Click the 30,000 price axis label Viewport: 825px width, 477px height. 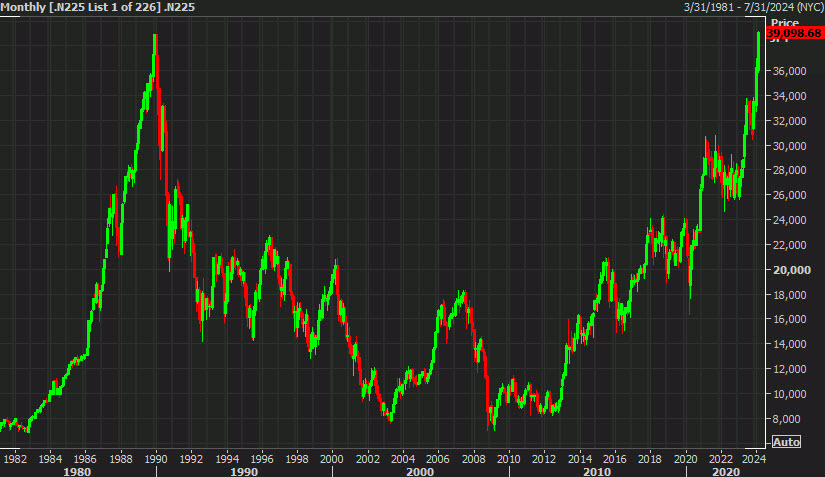(789, 146)
